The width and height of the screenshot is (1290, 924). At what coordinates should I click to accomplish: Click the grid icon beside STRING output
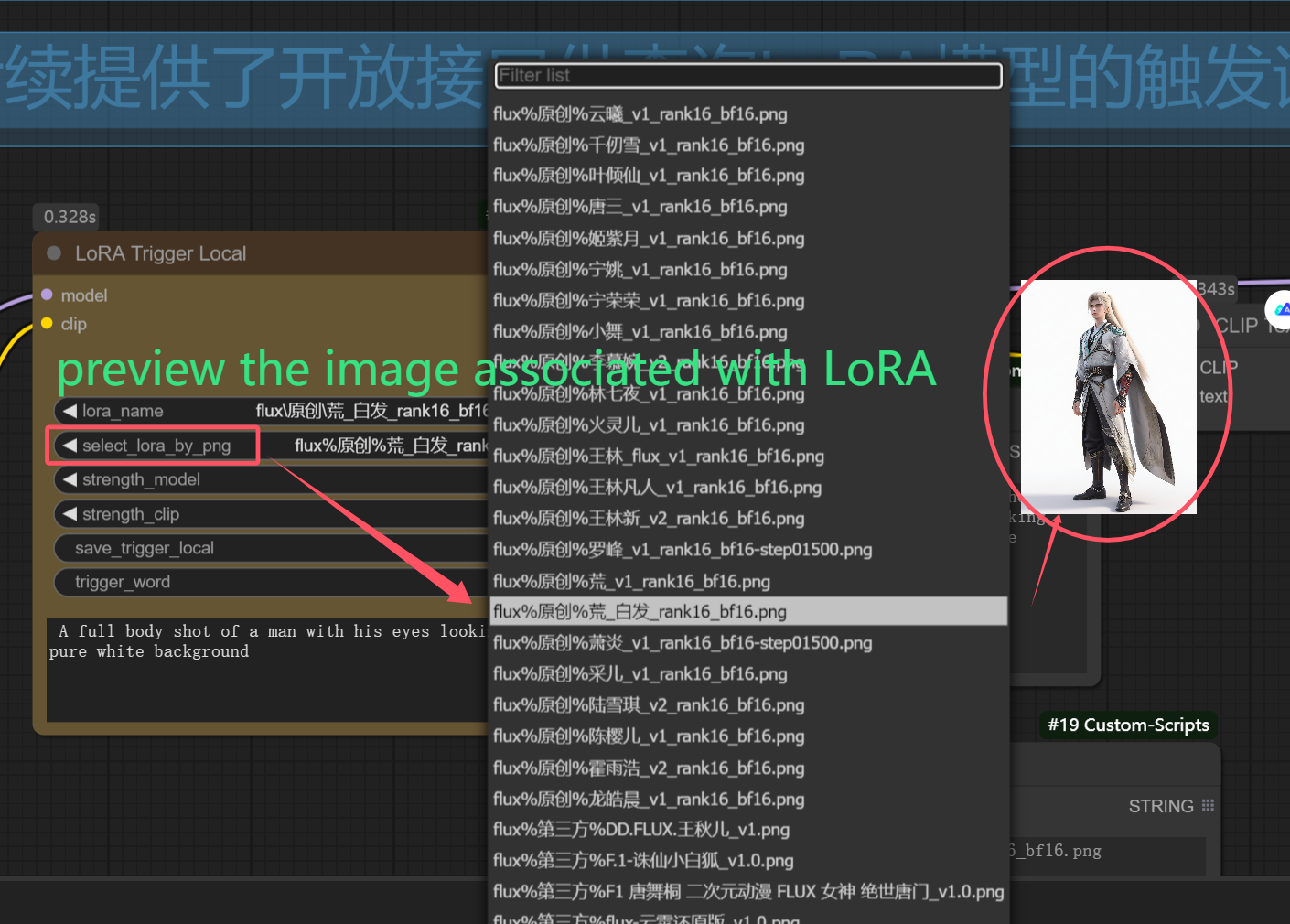1208,805
